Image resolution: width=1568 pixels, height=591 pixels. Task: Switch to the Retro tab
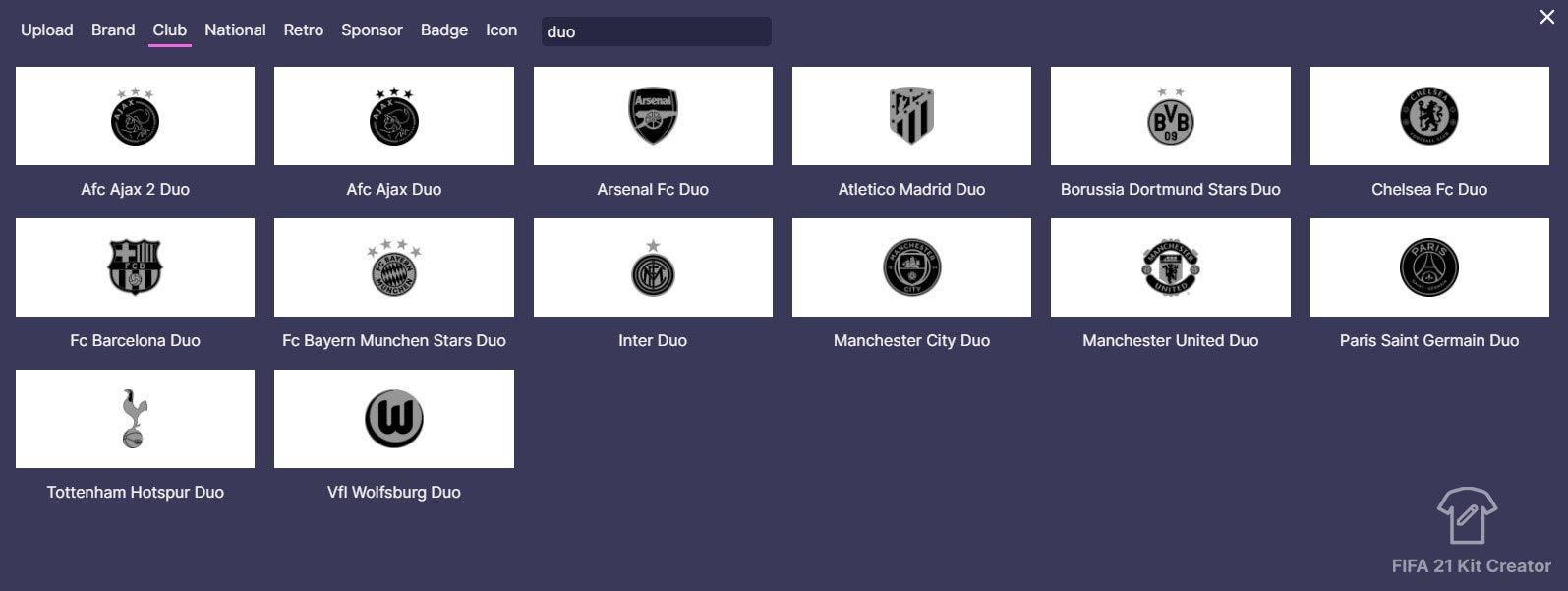[x=304, y=30]
